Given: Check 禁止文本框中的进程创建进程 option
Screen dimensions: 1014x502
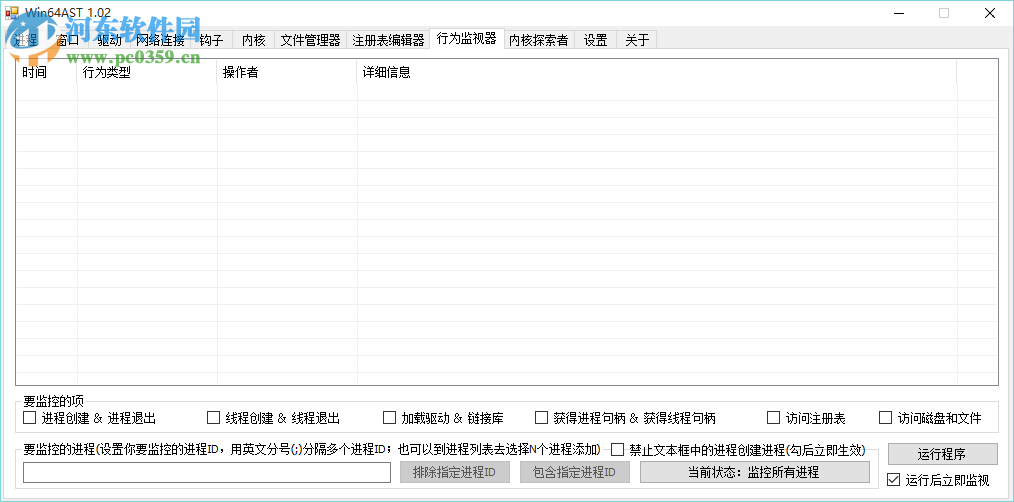Looking at the screenshot, I should [738, 449].
